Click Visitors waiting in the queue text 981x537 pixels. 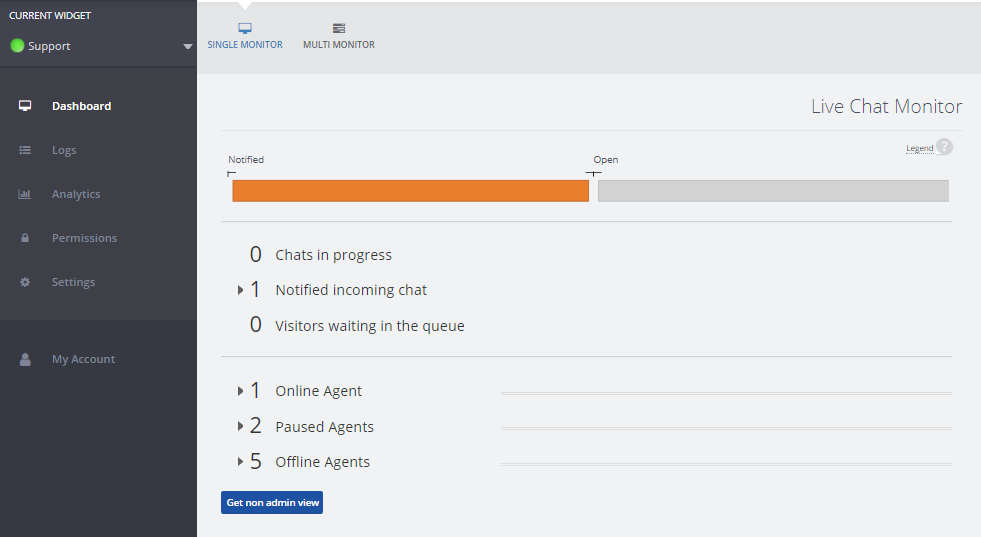tap(370, 325)
